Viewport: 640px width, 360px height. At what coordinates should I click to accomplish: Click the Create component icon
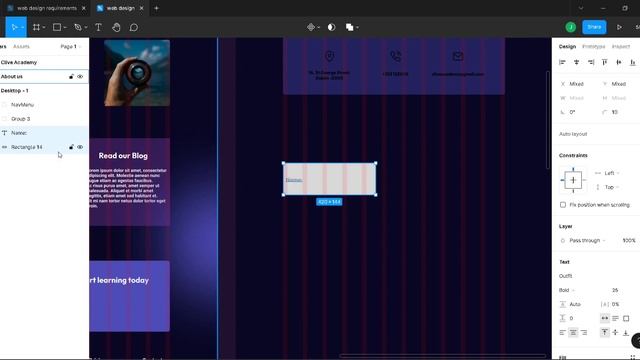click(311, 27)
